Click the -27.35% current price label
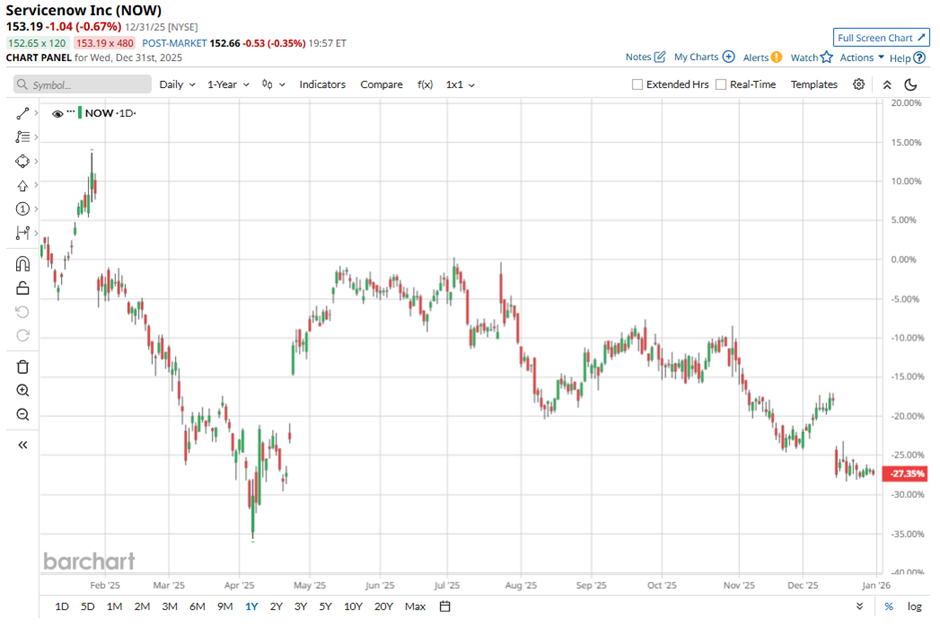Image resolution: width=940 pixels, height=628 pixels. coord(905,473)
